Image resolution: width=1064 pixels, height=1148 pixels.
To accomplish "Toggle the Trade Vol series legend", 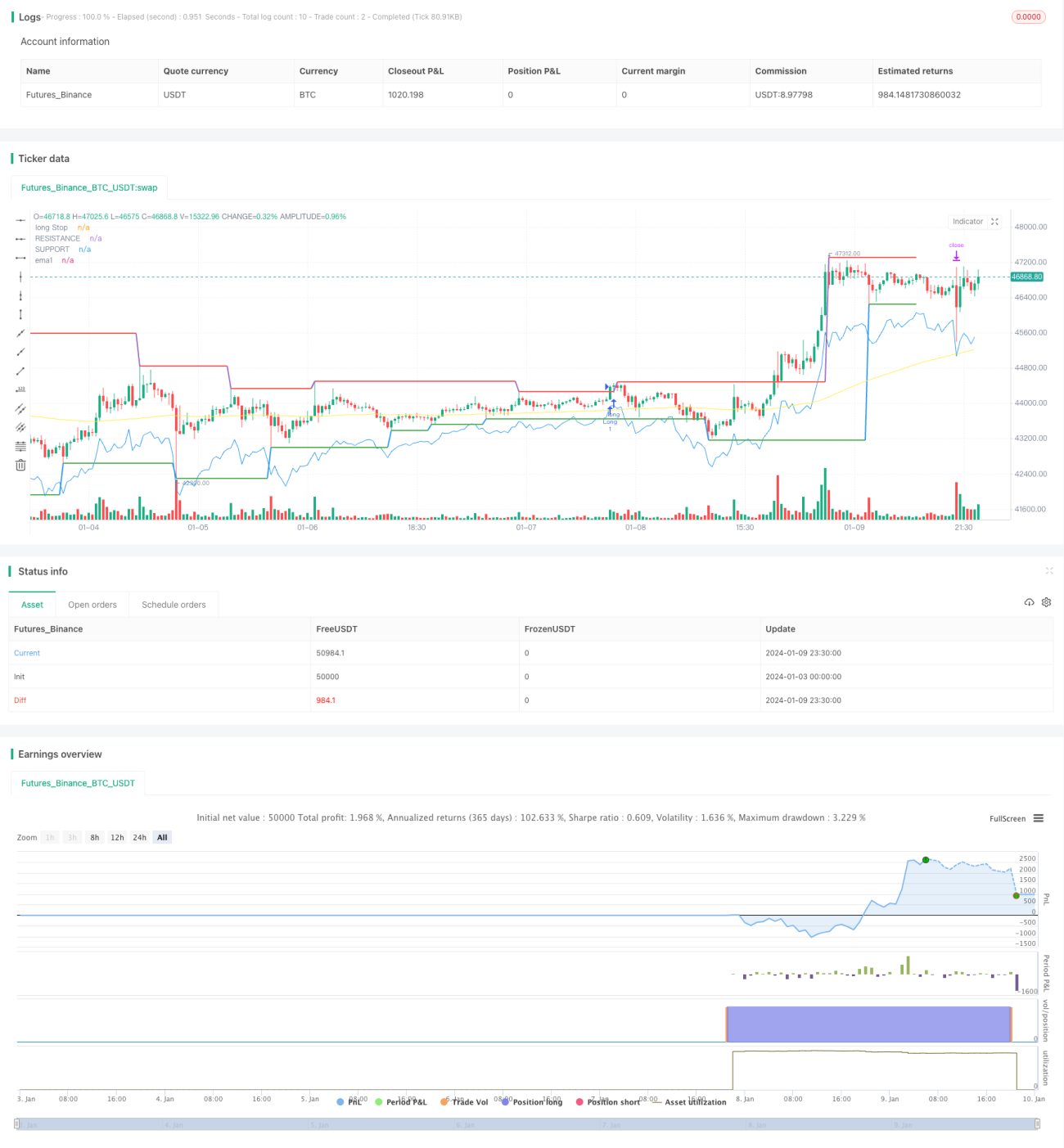I will coord(464,1102).
